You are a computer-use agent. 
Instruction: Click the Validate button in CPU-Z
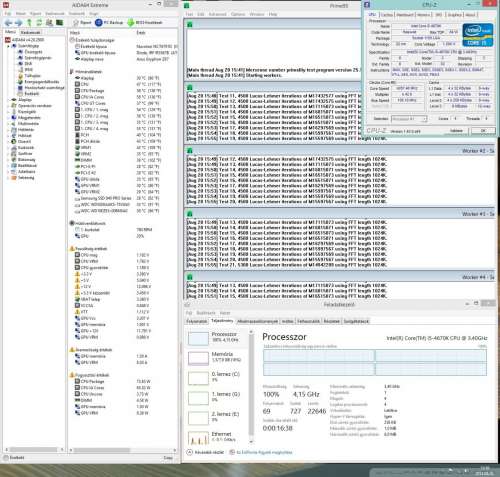(x=456, y=131)
